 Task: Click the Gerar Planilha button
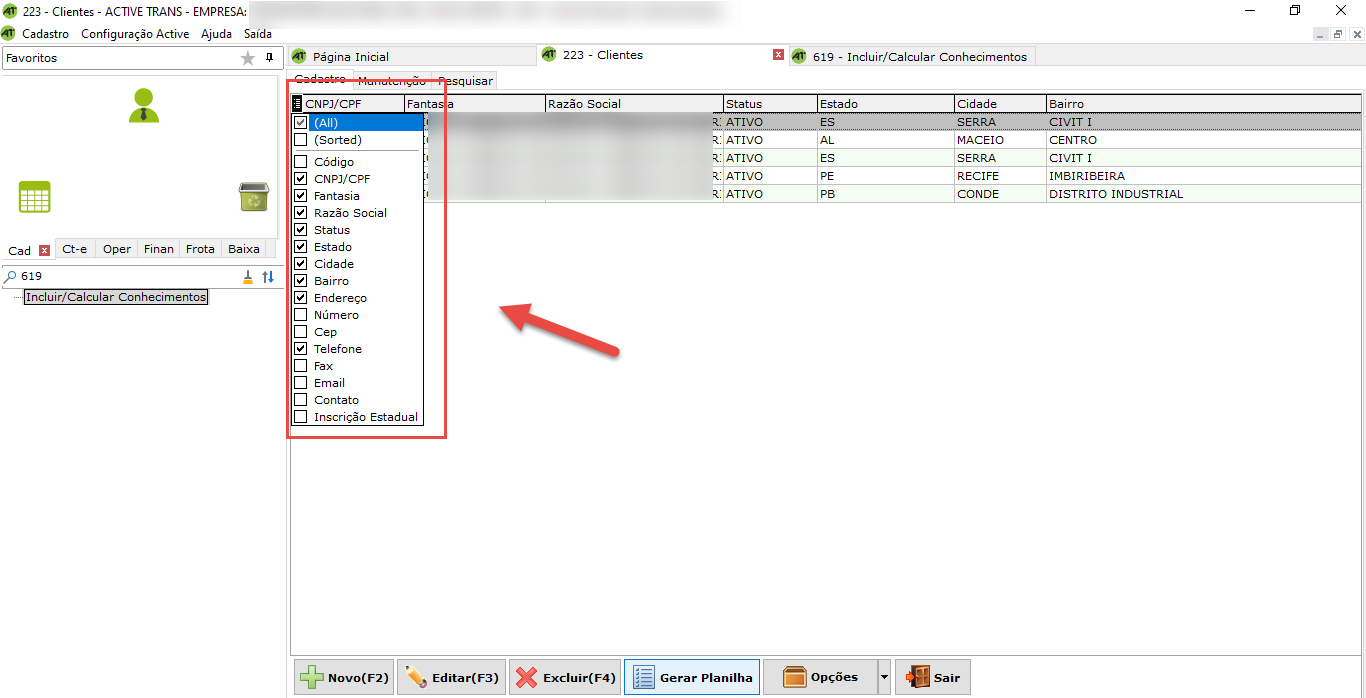(x=692, y=678)
